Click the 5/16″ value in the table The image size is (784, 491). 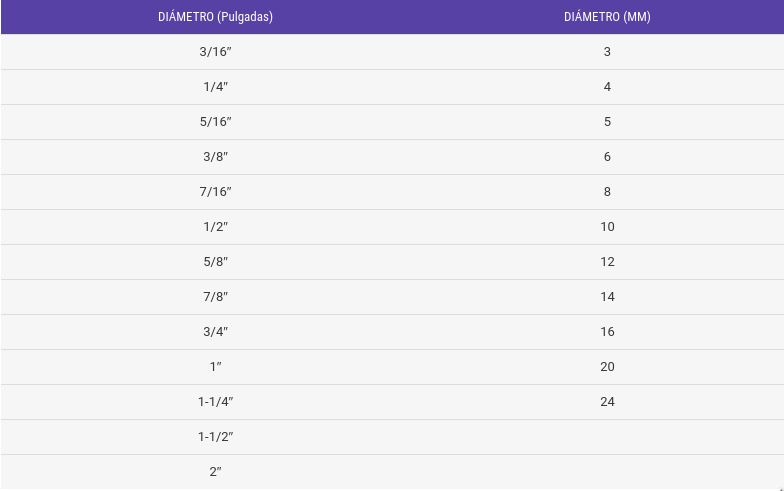pyautogui.click(x=215, y=122)
